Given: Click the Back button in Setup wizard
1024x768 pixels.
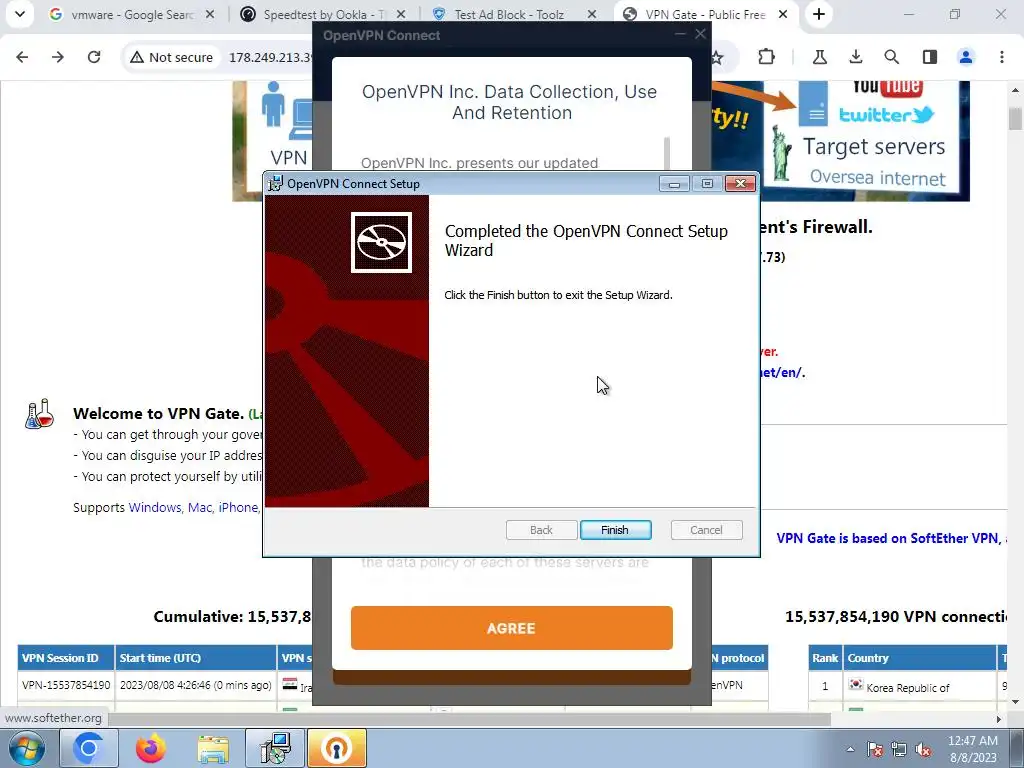Looking at the screenshot, I should [x=541, y=530].
